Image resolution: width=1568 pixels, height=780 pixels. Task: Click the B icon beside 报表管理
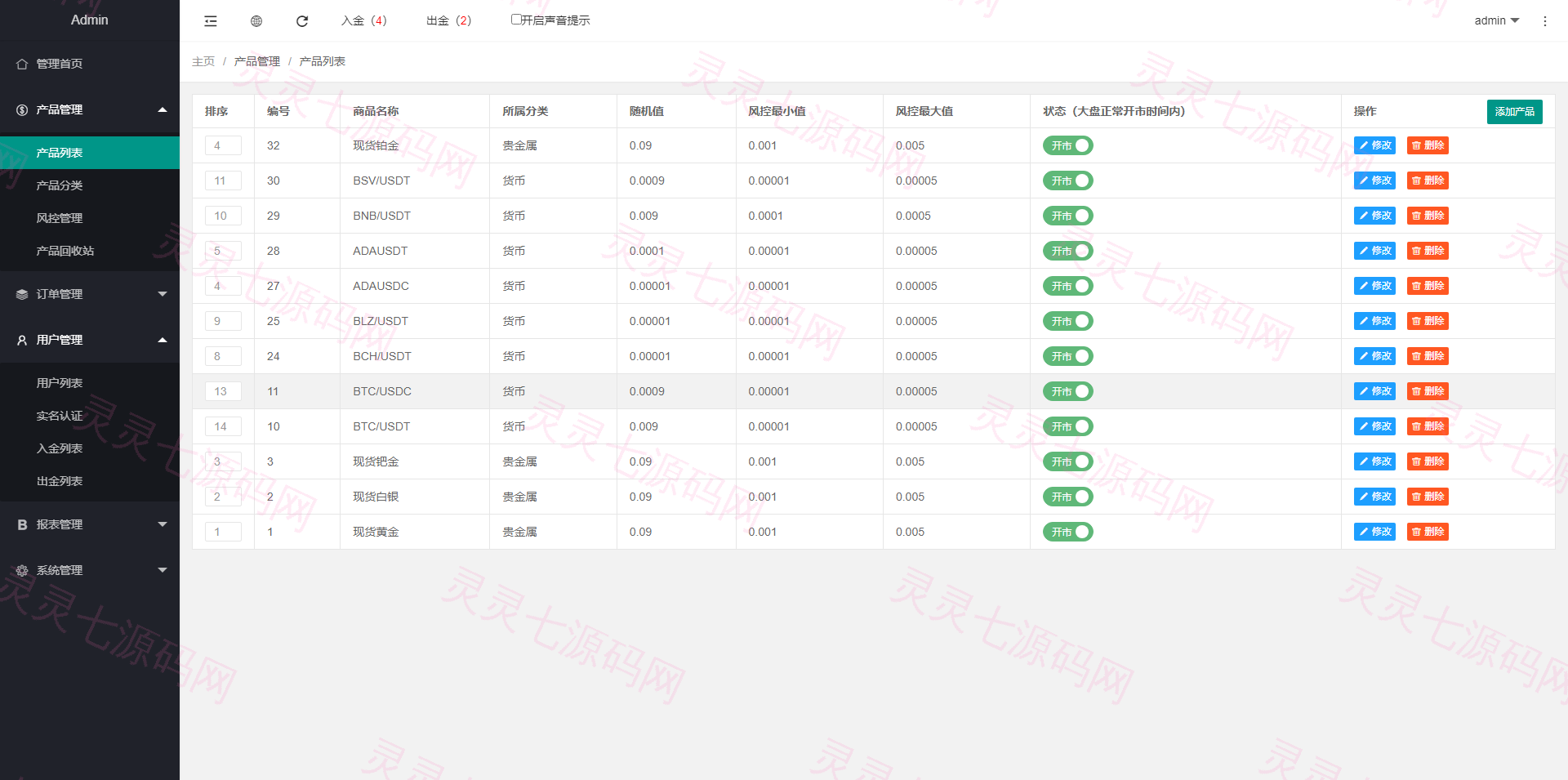22,524
